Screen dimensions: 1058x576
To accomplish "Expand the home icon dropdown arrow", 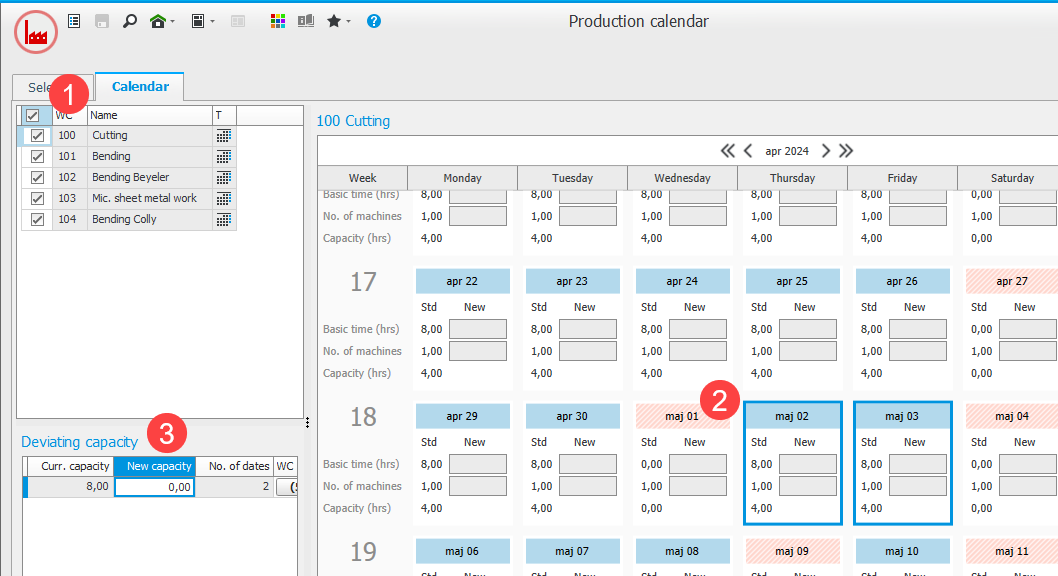I will point(173,22).
